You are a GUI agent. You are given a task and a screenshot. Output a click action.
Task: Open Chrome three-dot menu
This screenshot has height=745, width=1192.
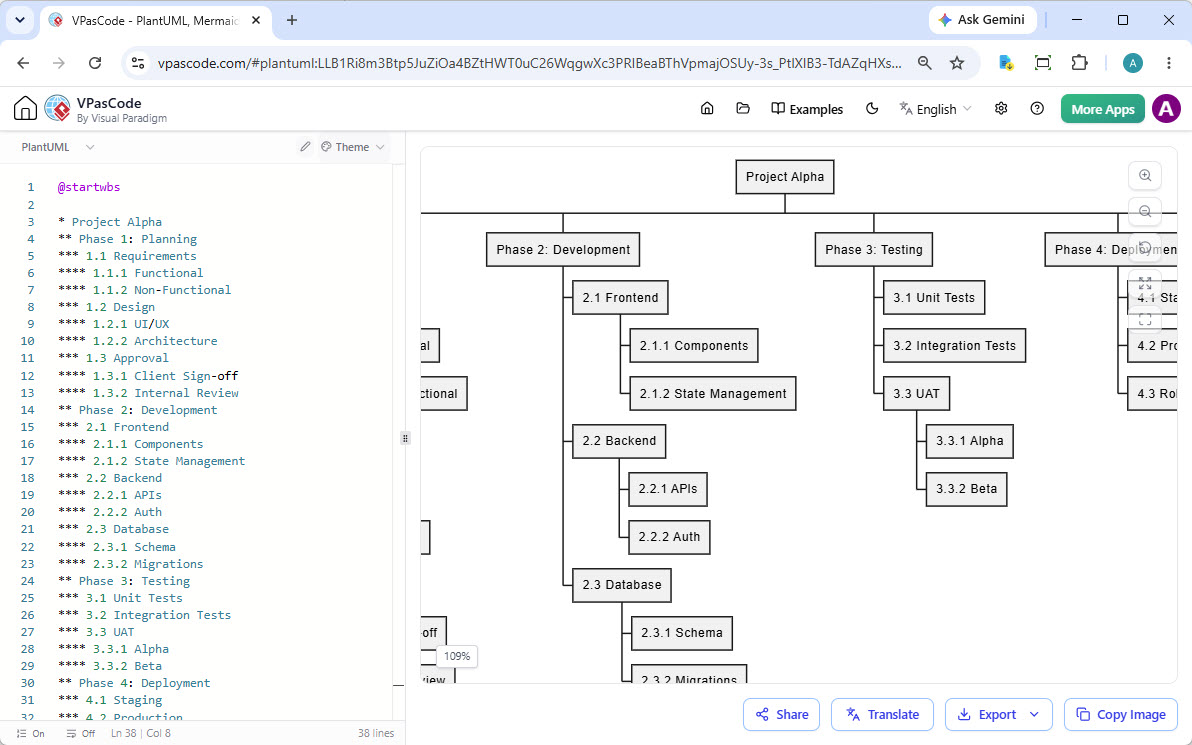click(1169, 63)
